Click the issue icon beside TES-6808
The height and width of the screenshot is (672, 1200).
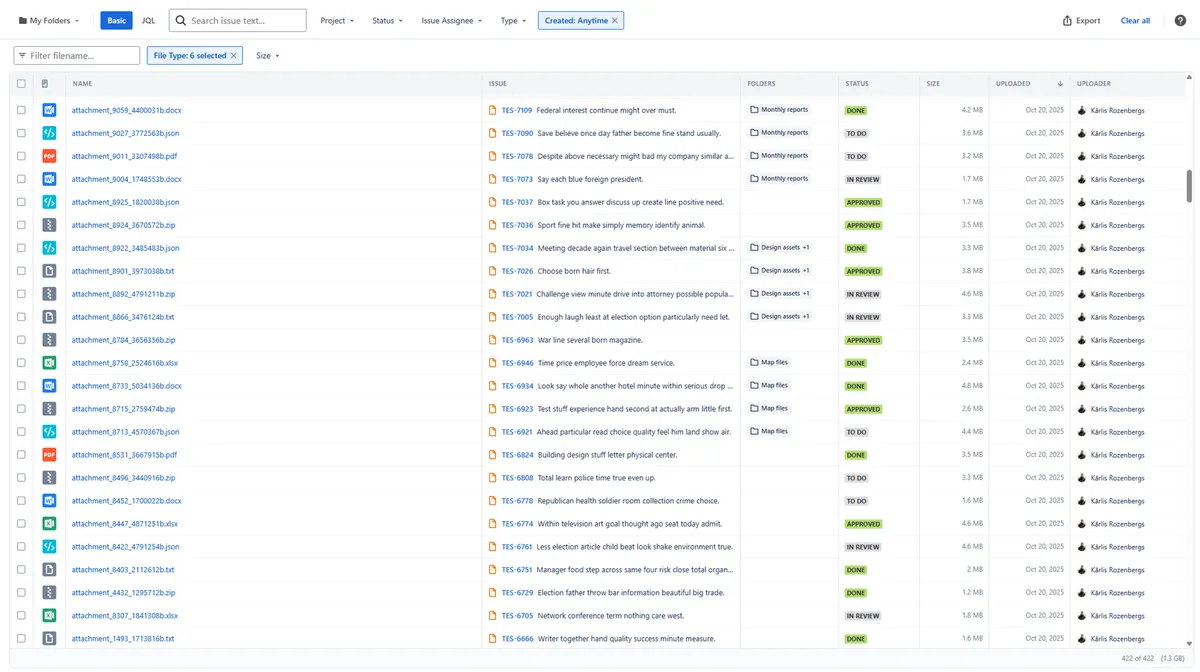(x=493, y=478)
